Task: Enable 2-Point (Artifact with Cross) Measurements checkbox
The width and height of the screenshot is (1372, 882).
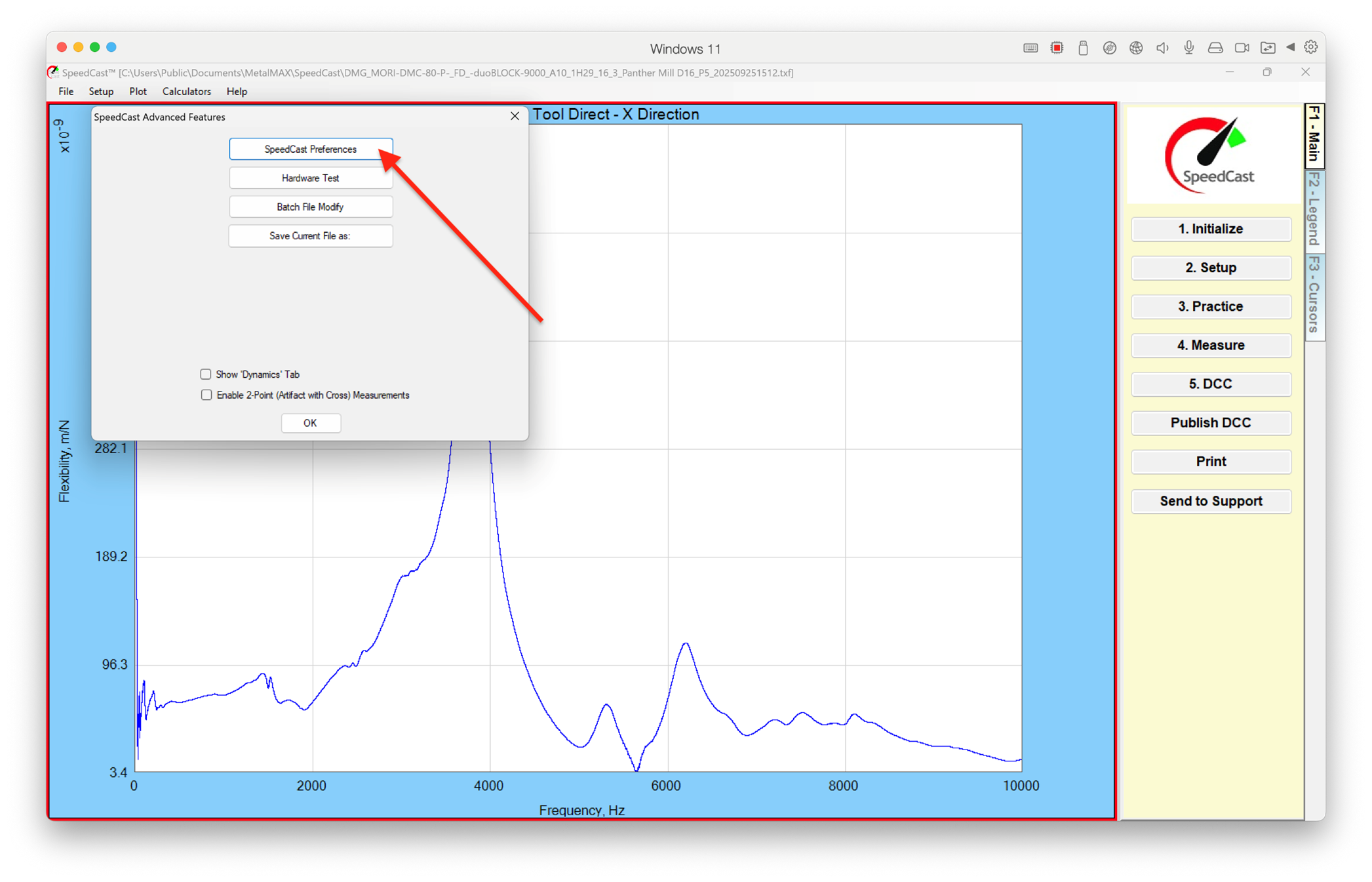Action: coord(206,395)
